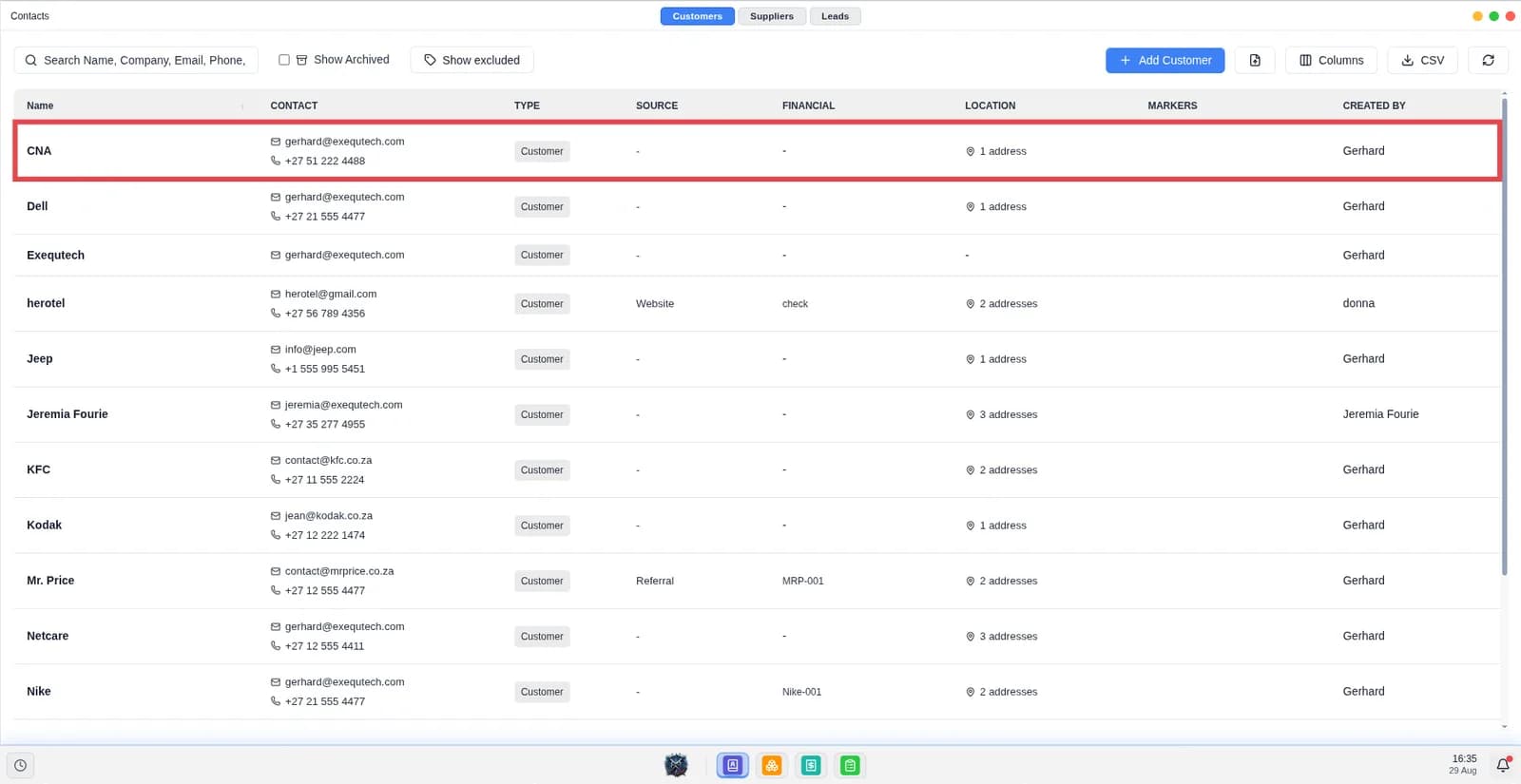Open the teal dollar-sign dock app
The height and width of the screenshot is (784, 1521).
tap(811, 765)
